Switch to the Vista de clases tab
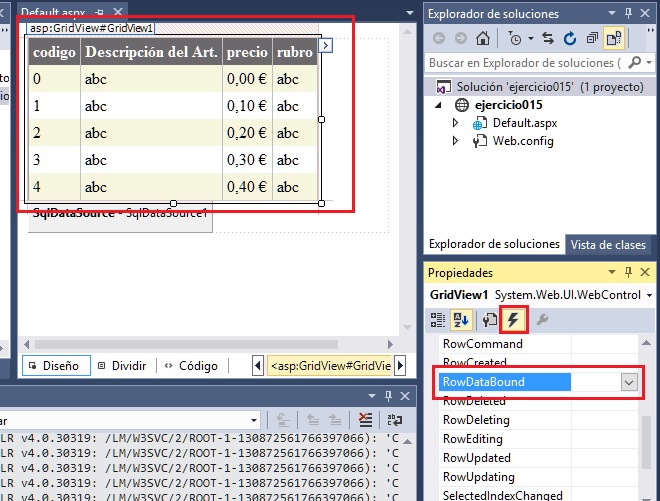Screen dimensions: 660x501 [x=608, y=245]
